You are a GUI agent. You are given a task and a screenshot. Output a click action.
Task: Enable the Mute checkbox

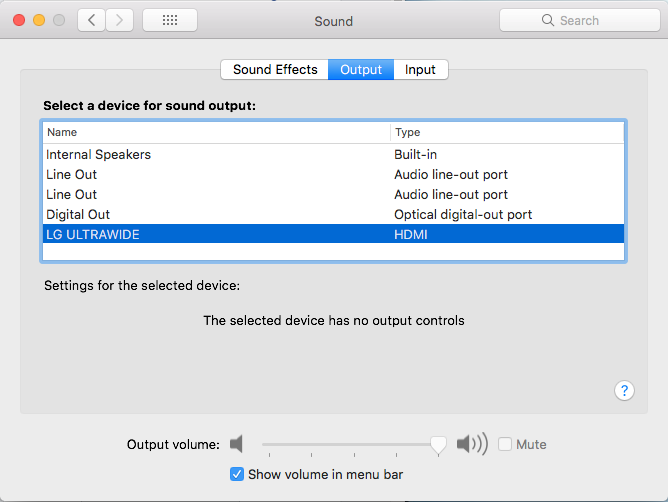click(506, 444)
